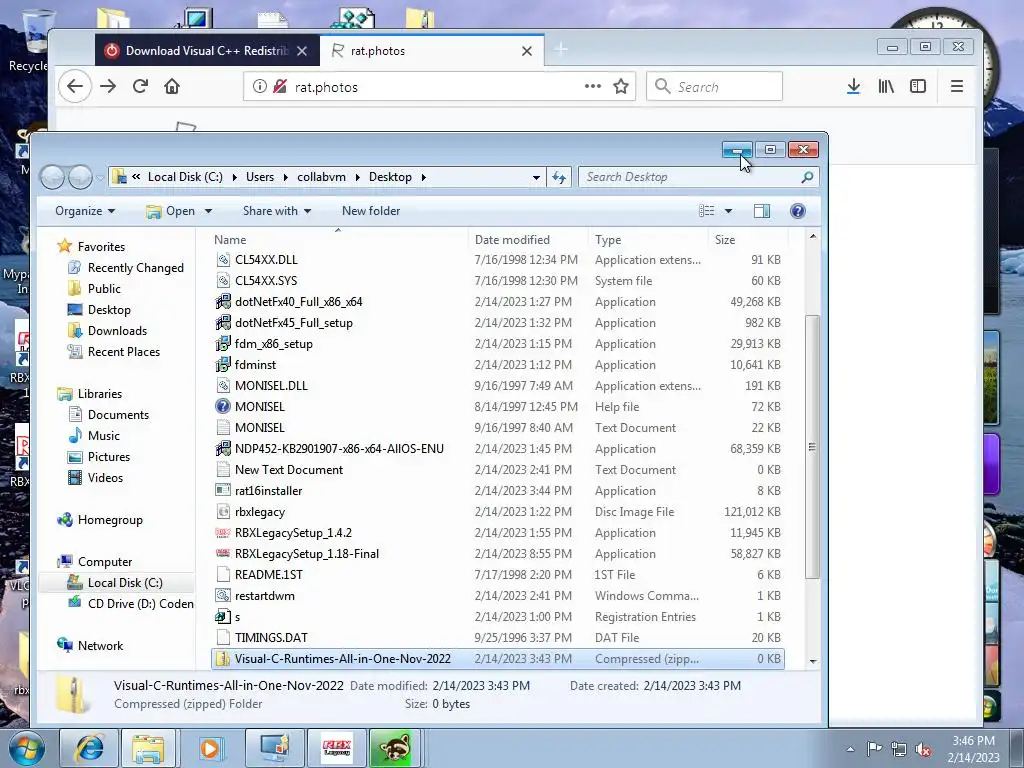Open Documents library
The height and width of the screenshot is (768, 1024).
[109, 415]
